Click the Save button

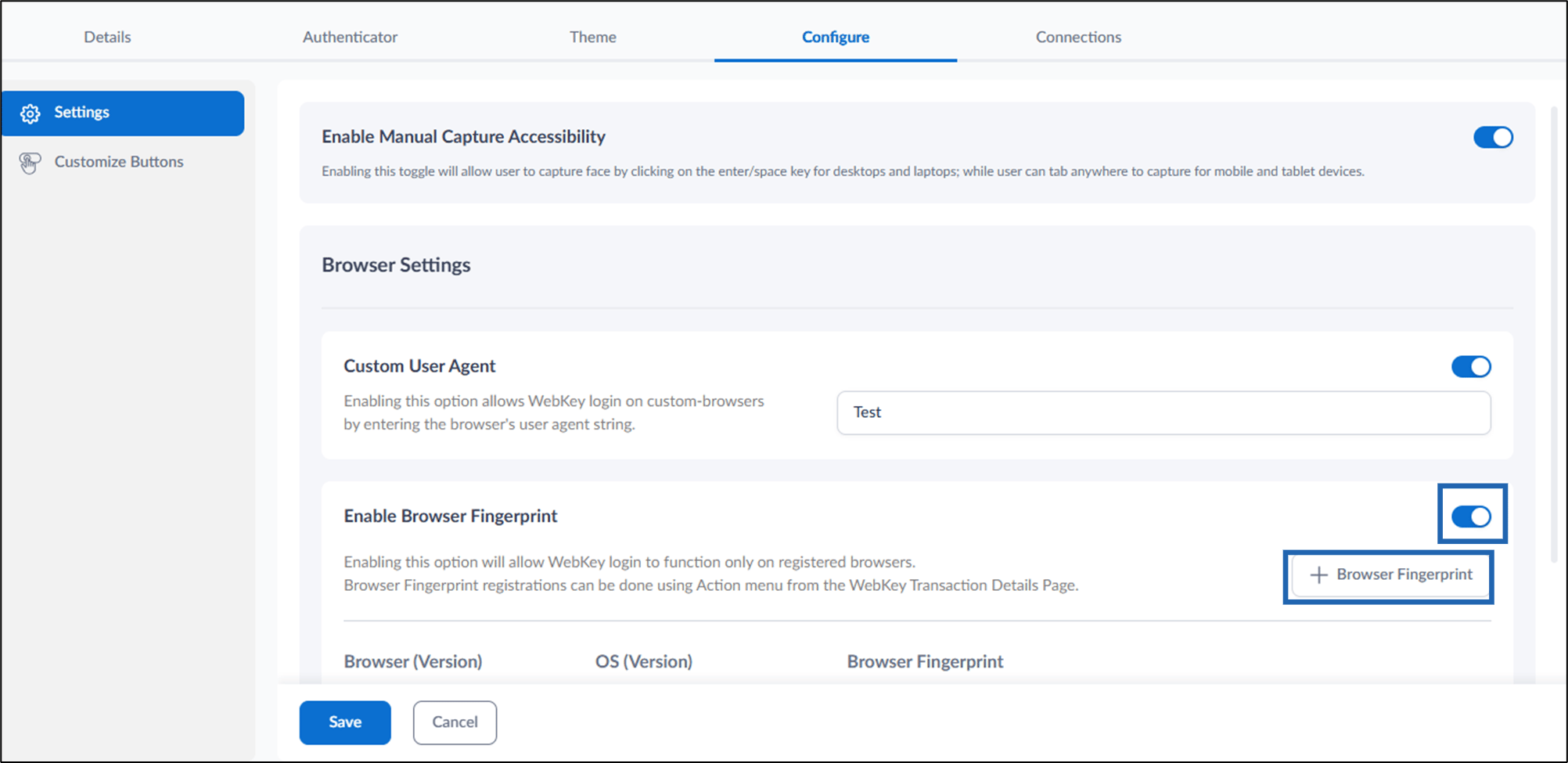click(345, 722)
